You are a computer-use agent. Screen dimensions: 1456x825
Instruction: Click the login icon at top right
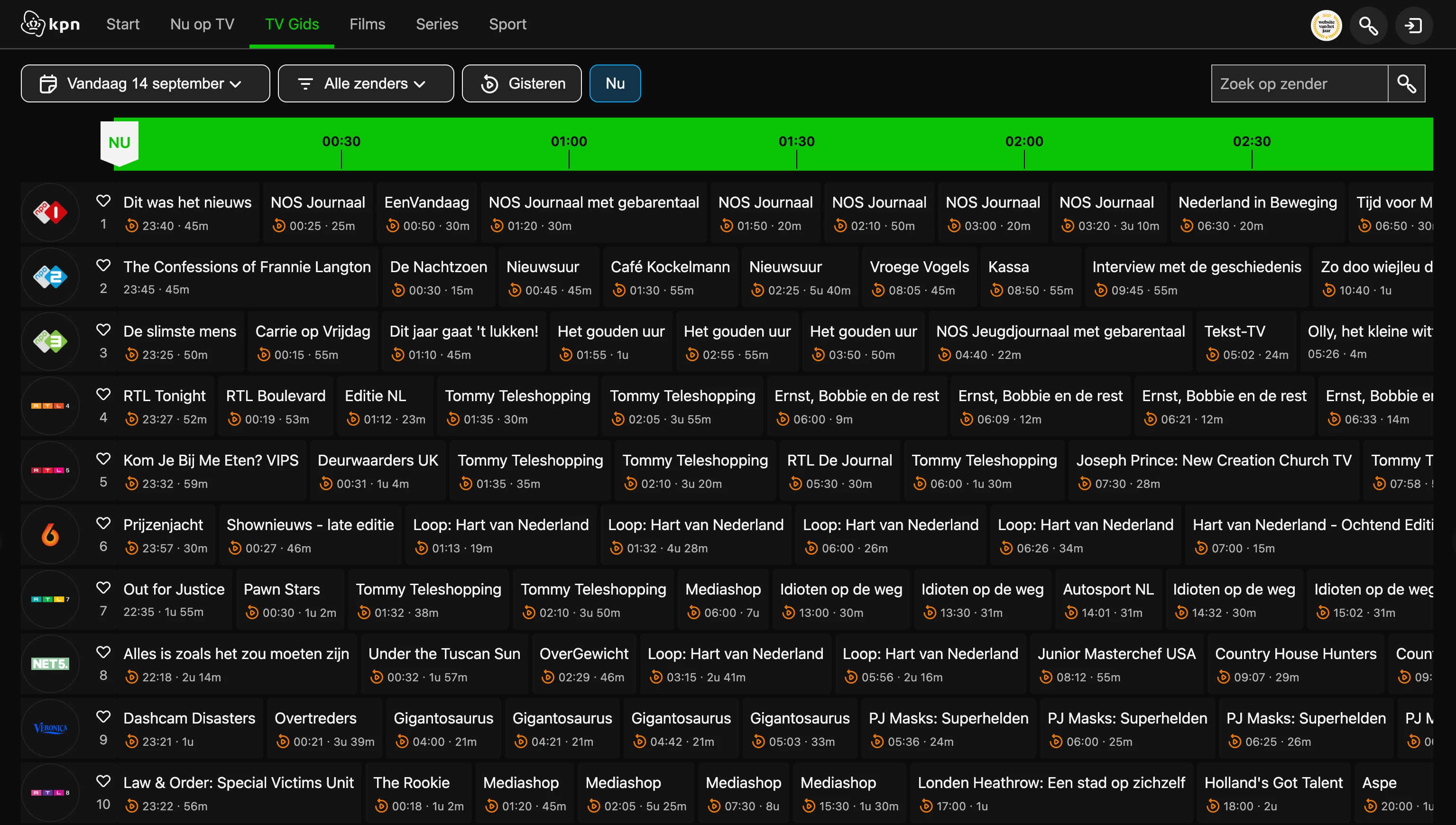[x=1413, y=26]
